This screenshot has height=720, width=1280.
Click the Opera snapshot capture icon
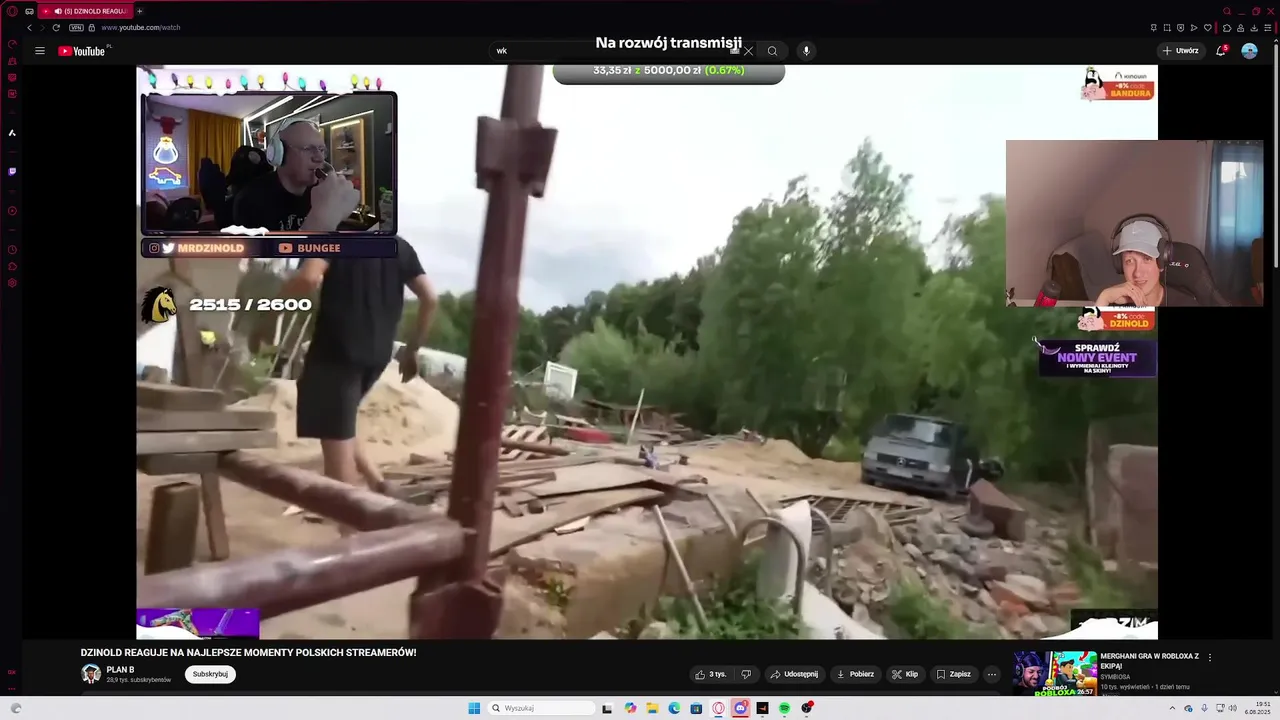coord(1167,27)
